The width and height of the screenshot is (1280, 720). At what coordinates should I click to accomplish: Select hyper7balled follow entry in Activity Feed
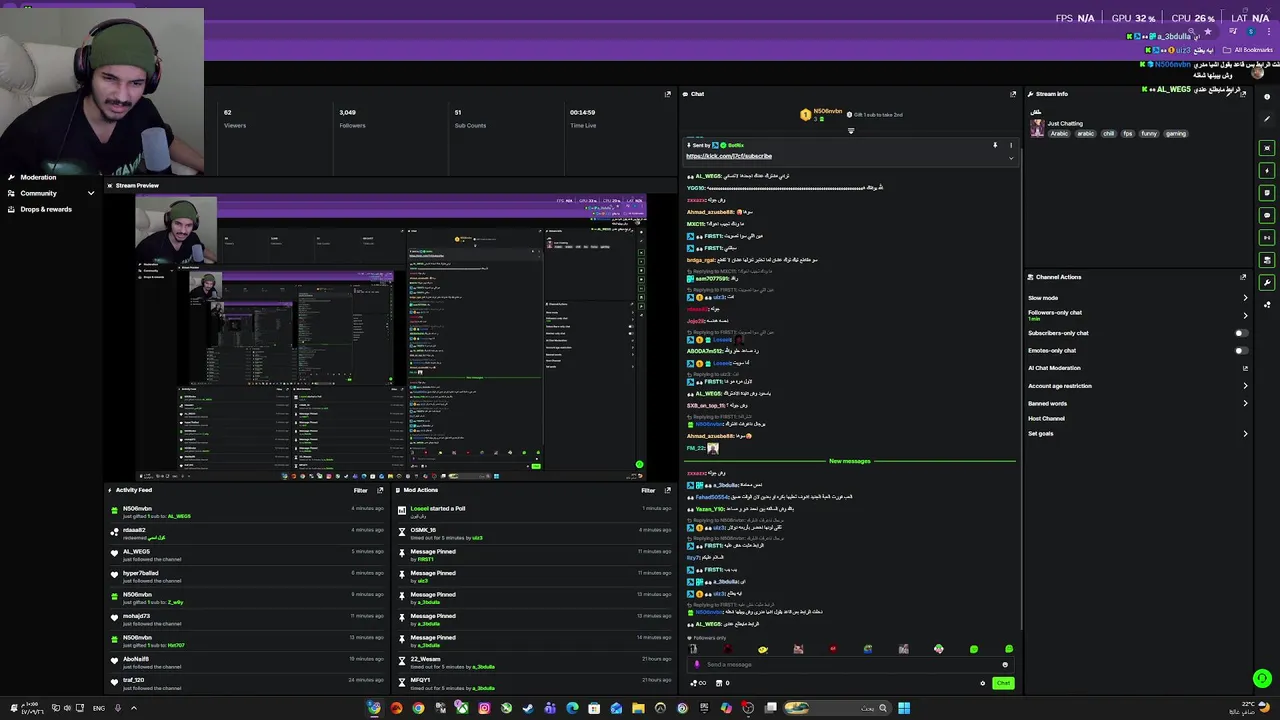(x=247, y=576)
